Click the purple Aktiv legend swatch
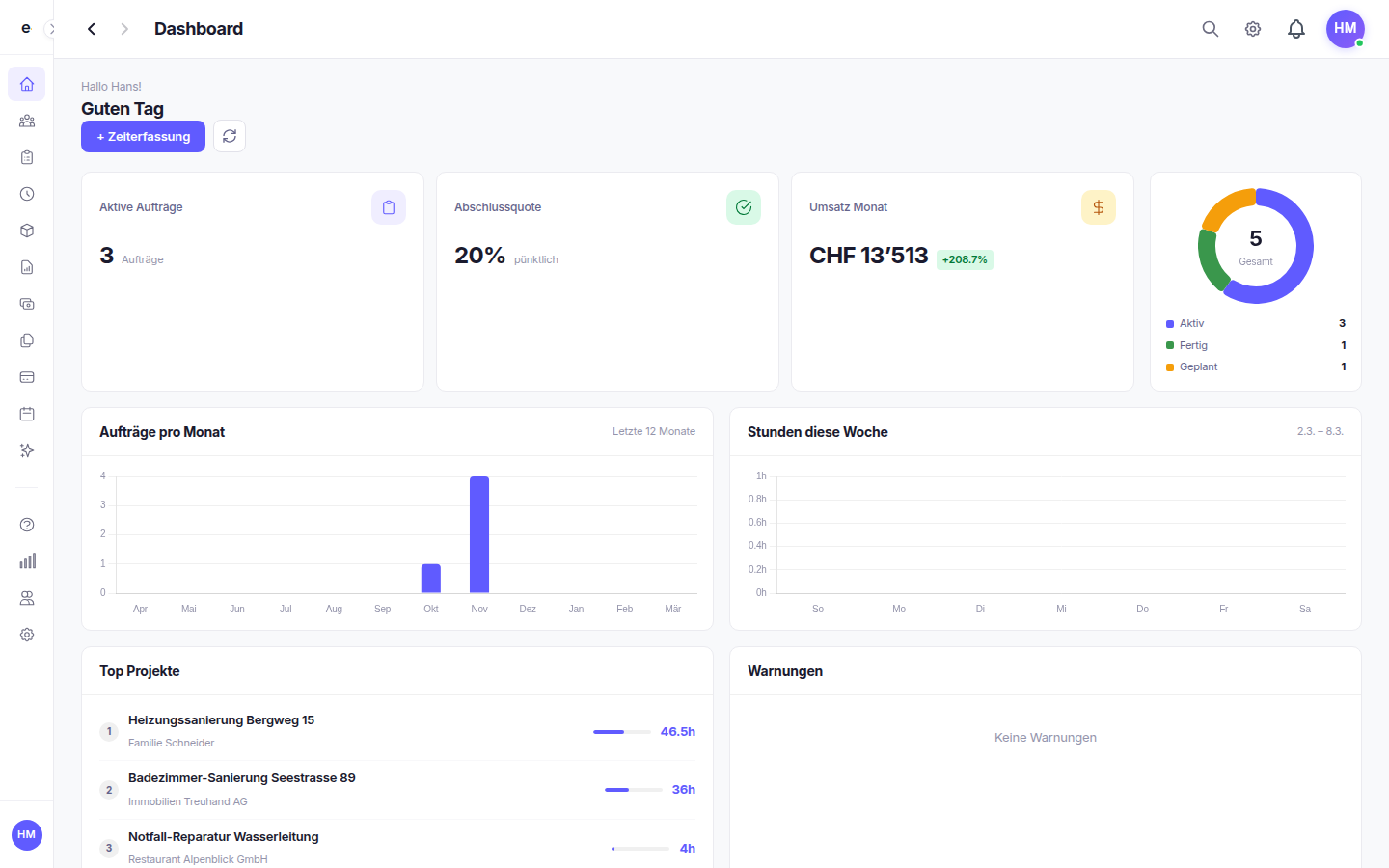Viewport: 1389px width, 868px height. [x=1170, y=324]
